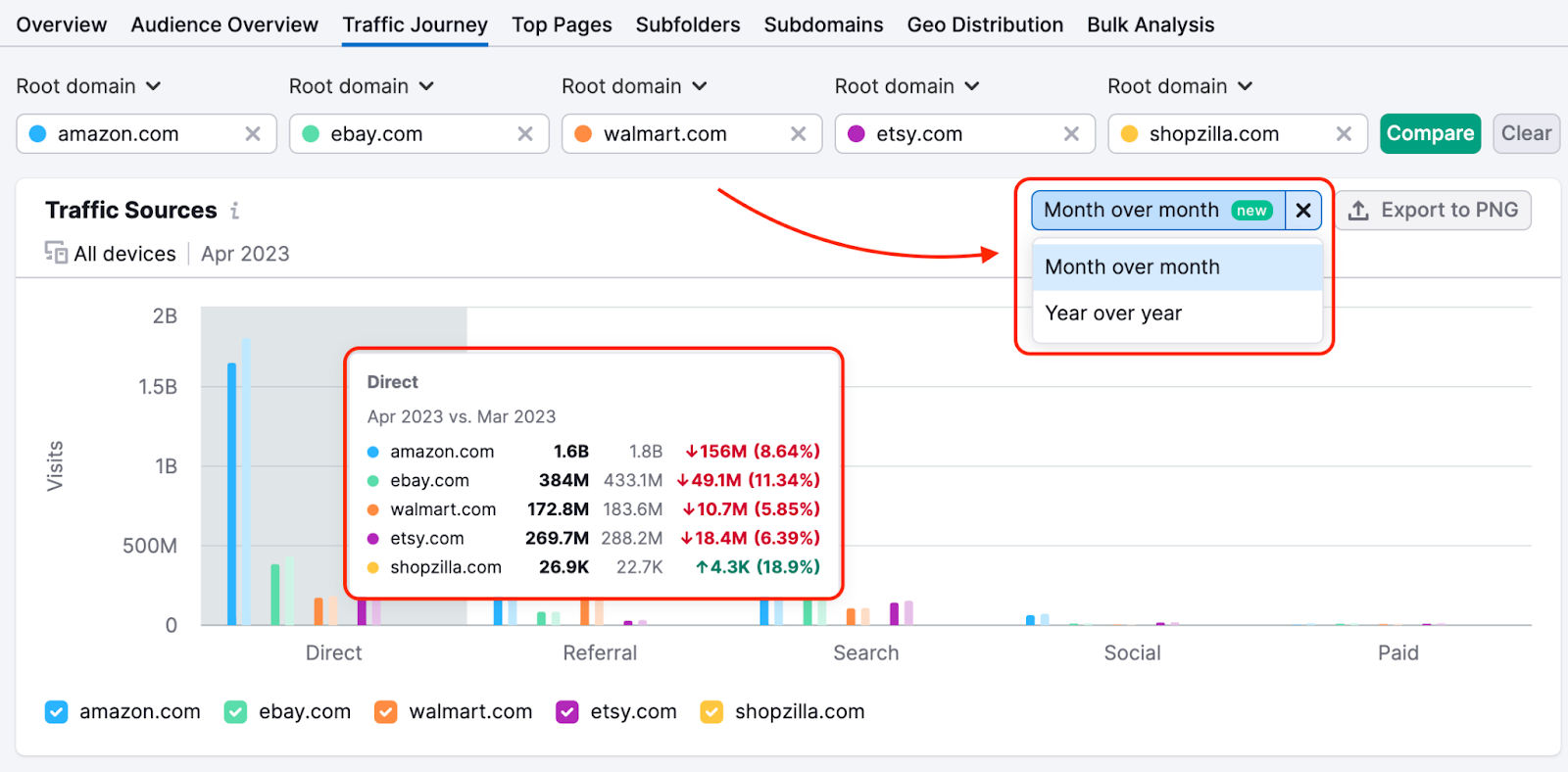Remove amazon.com from domain field

(253, 134)
